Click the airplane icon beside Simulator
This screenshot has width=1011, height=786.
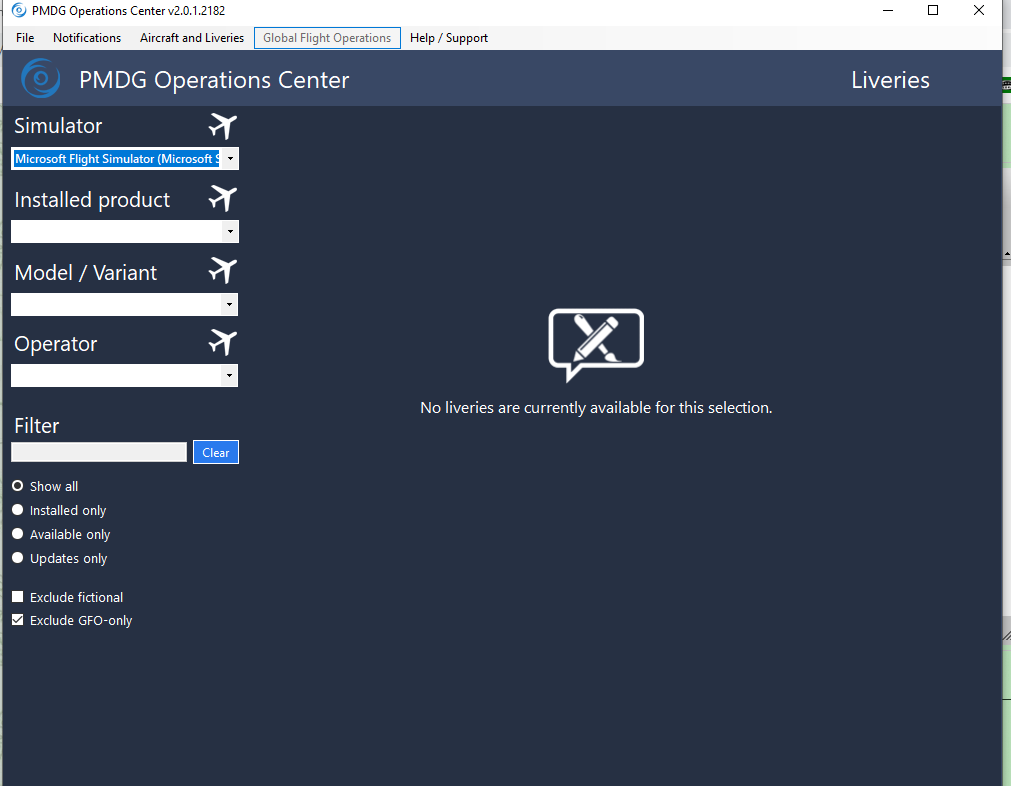point(222,126)
